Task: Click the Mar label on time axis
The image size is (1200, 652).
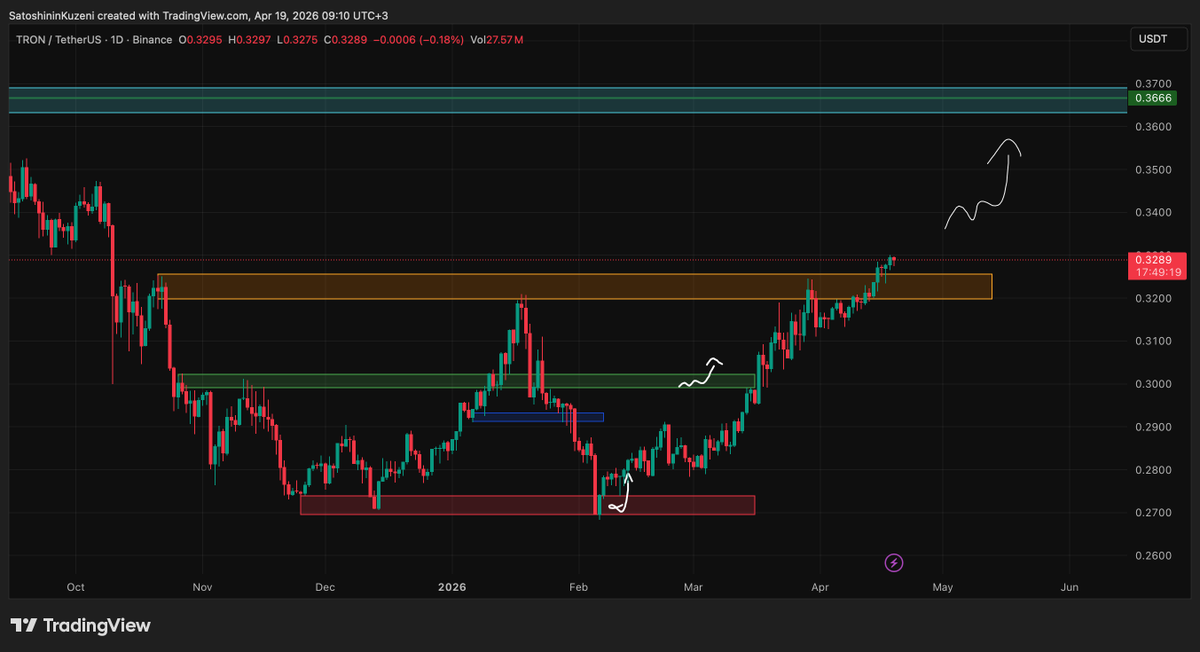Action: (x=692, y=588)
